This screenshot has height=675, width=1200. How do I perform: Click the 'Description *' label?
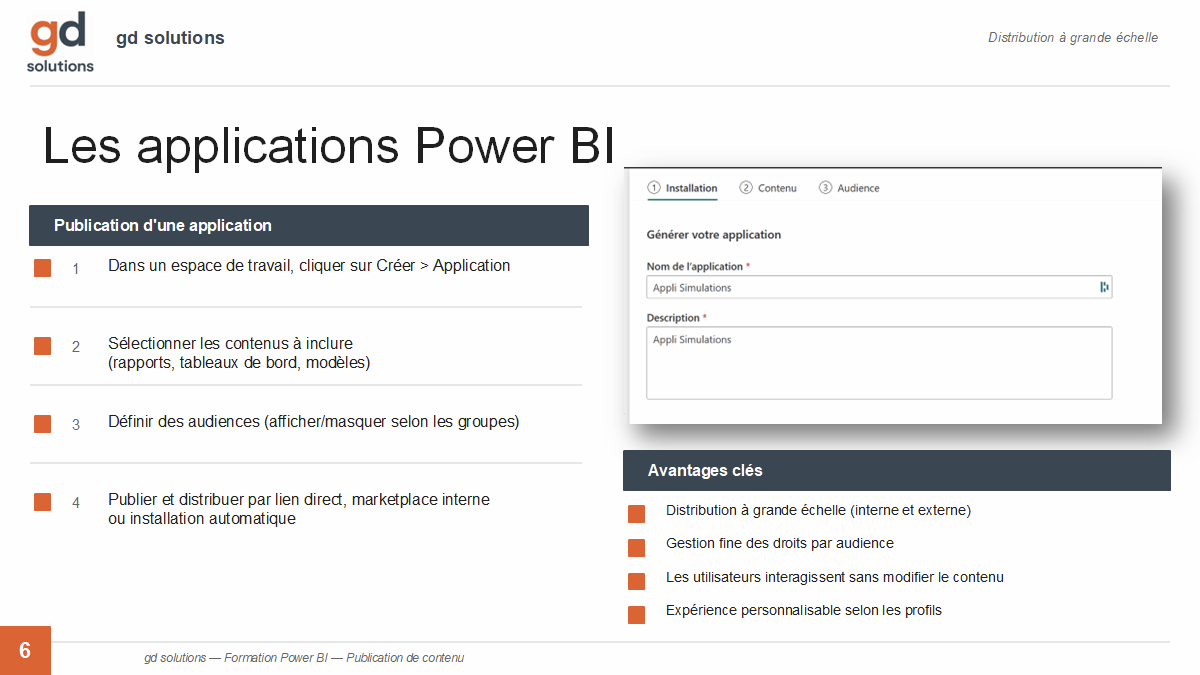click(677, 318)
